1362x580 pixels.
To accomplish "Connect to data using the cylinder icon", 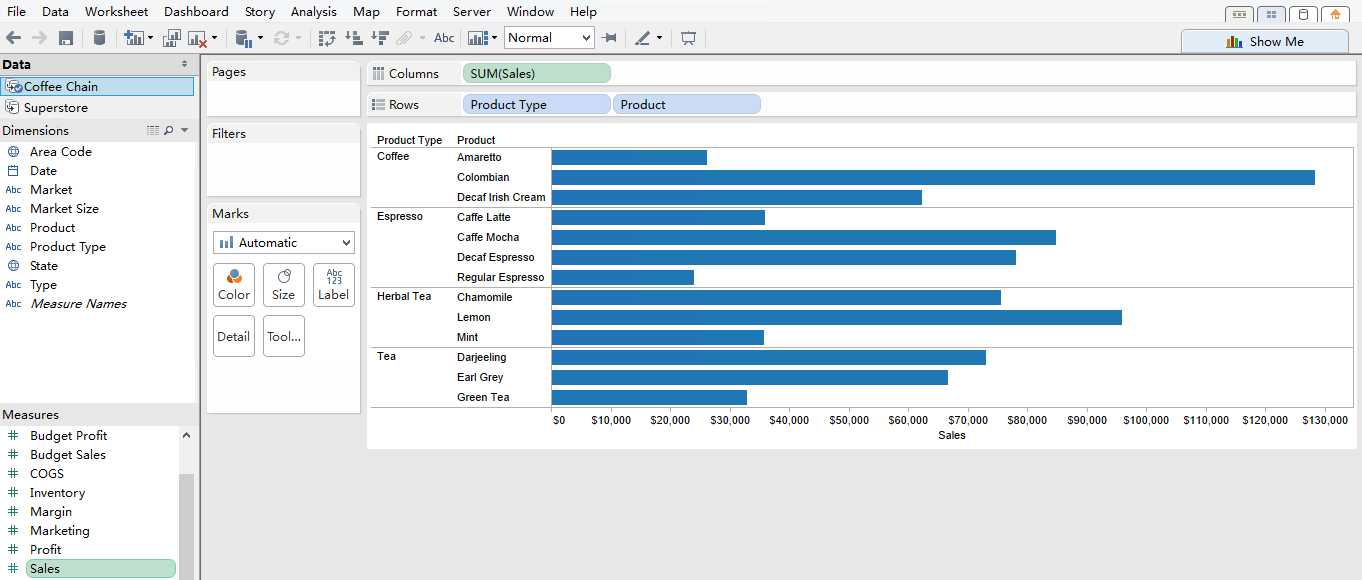I will pyautogui.click(x=99, y=38).
